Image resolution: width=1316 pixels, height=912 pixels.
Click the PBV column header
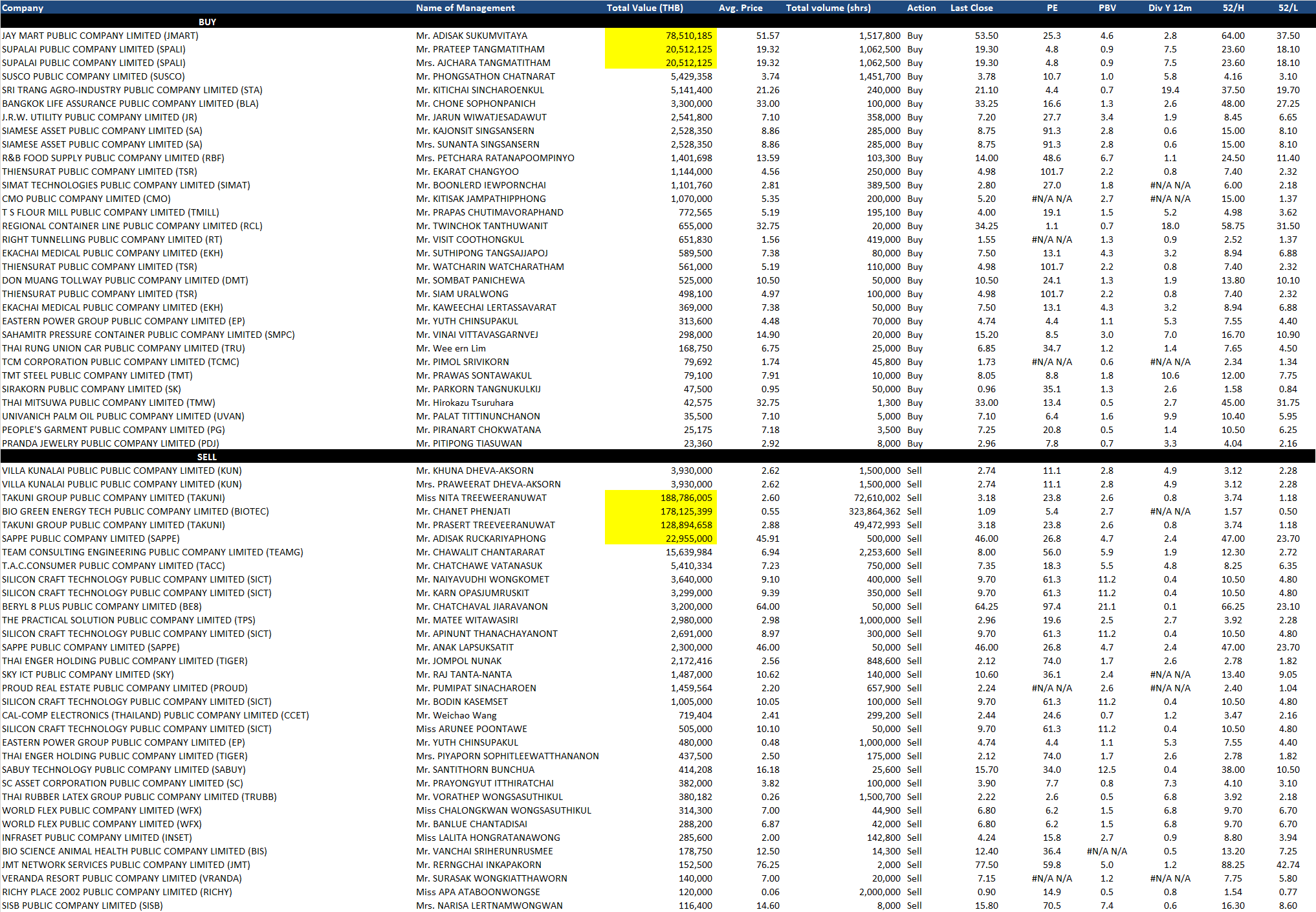(1107, 8)
